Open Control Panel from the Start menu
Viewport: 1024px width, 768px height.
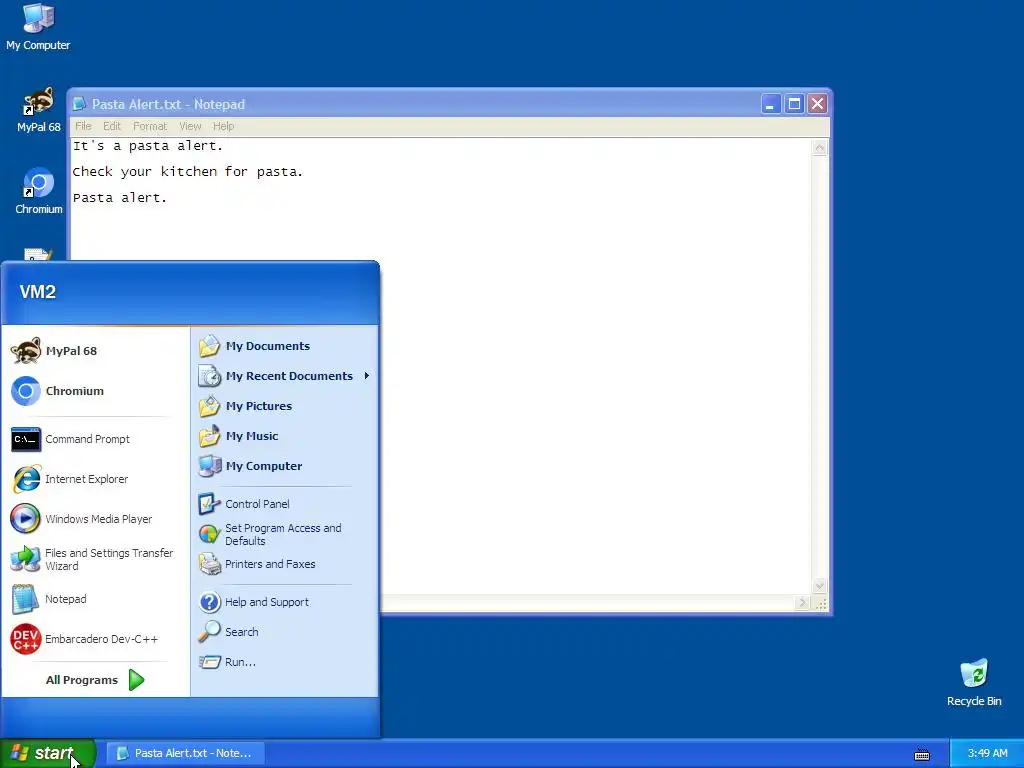(284, 504)
